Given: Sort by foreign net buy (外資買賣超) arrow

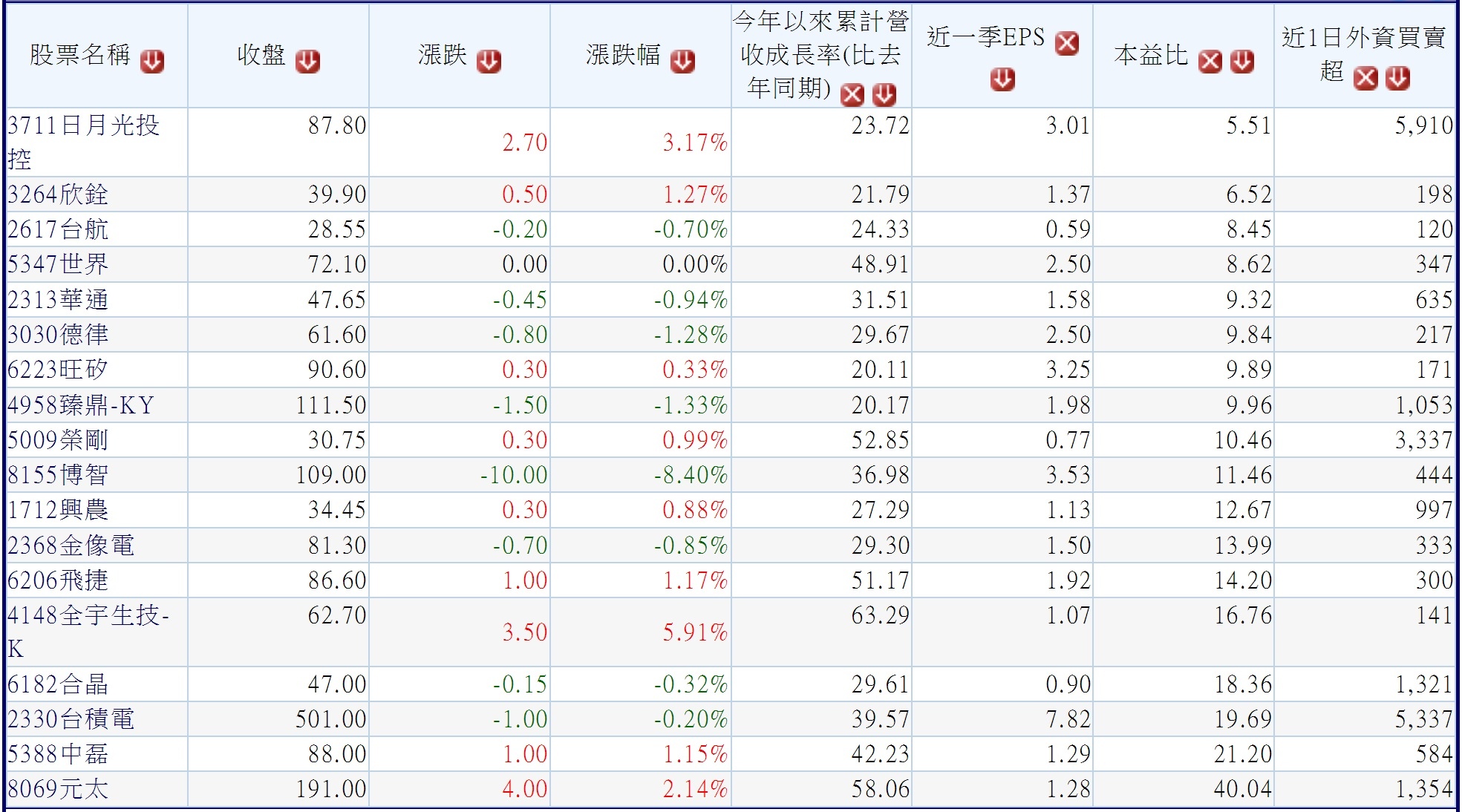Looking at the screenshot, I should click(x=1397, y=77).
